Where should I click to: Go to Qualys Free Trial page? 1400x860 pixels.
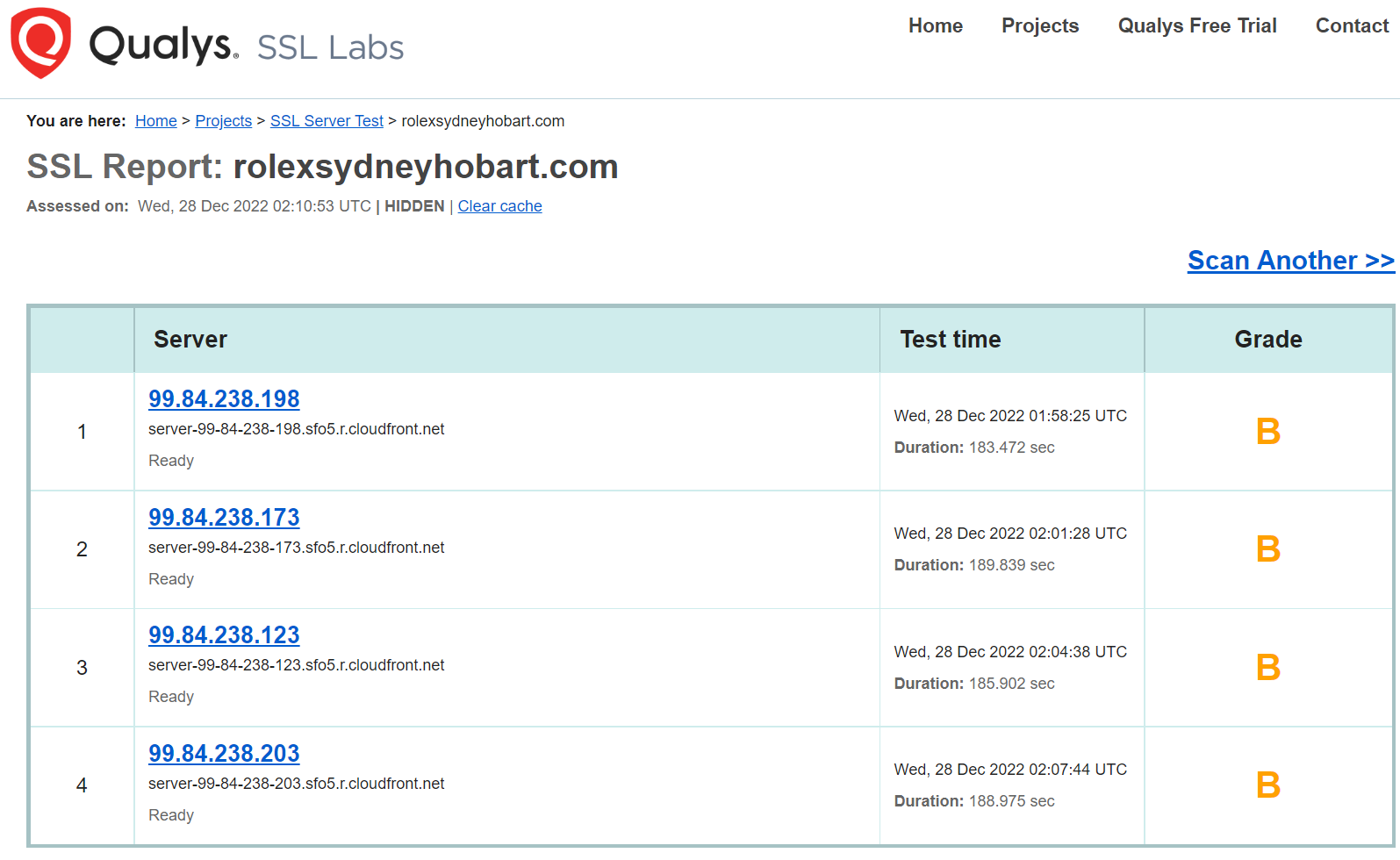pyautogui.click(x=1196, y=26)
